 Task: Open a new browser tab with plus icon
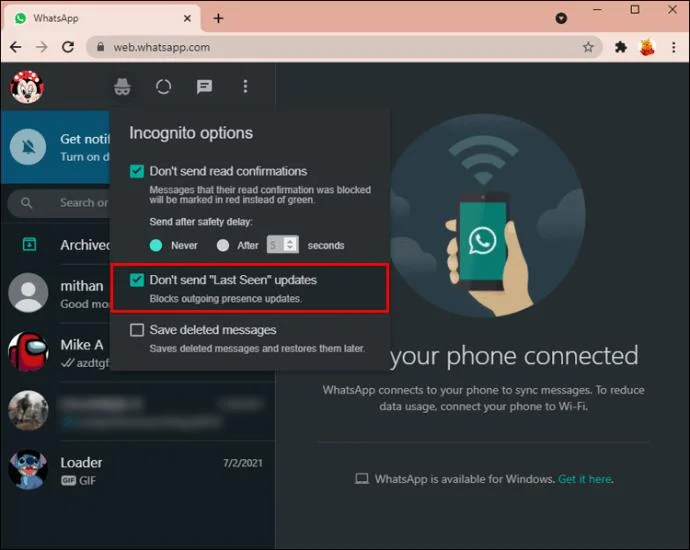[x=218, y=18]
